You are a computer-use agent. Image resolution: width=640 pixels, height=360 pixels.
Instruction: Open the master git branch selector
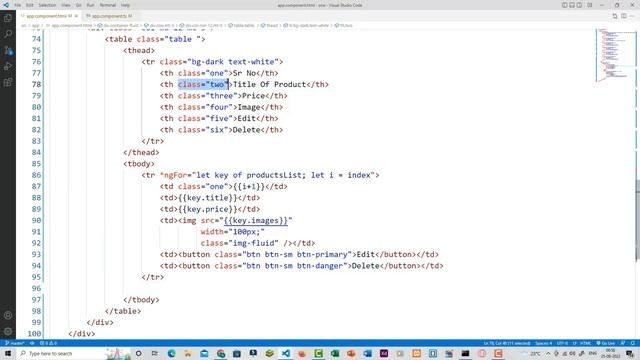pyautogui.click(x=15, y=343)
